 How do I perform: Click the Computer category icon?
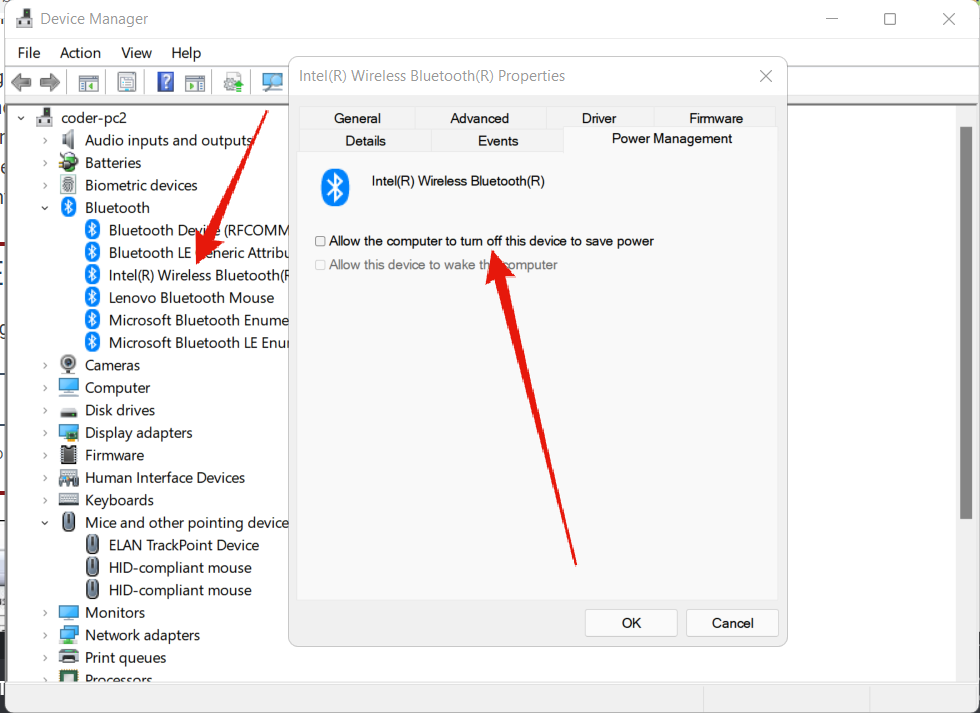tap(68, 387)
